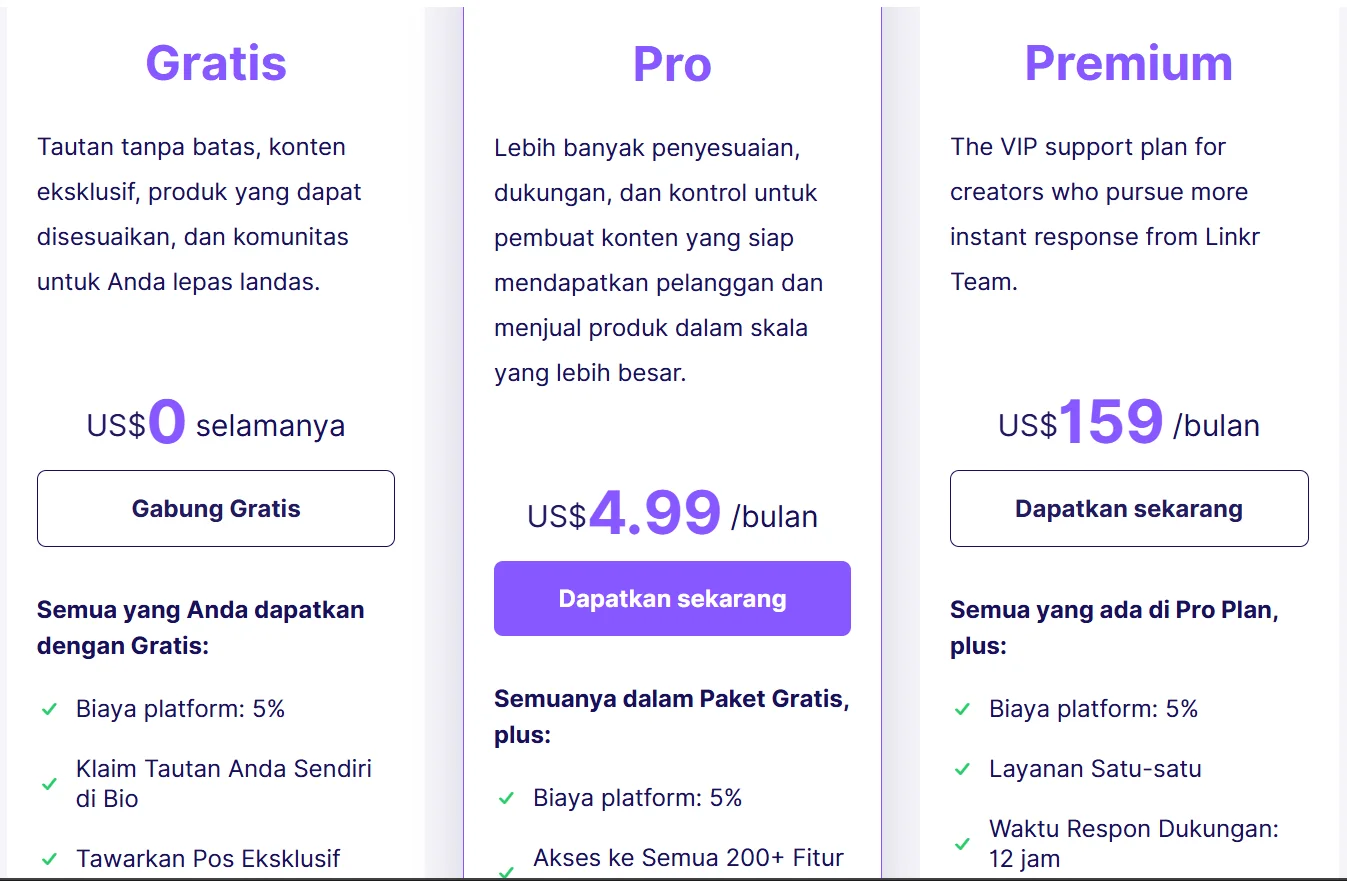The width and height of the screenshot is (1347, 881).
Task: Select the Gratis plan heading
Action: [x=216, y=63]
